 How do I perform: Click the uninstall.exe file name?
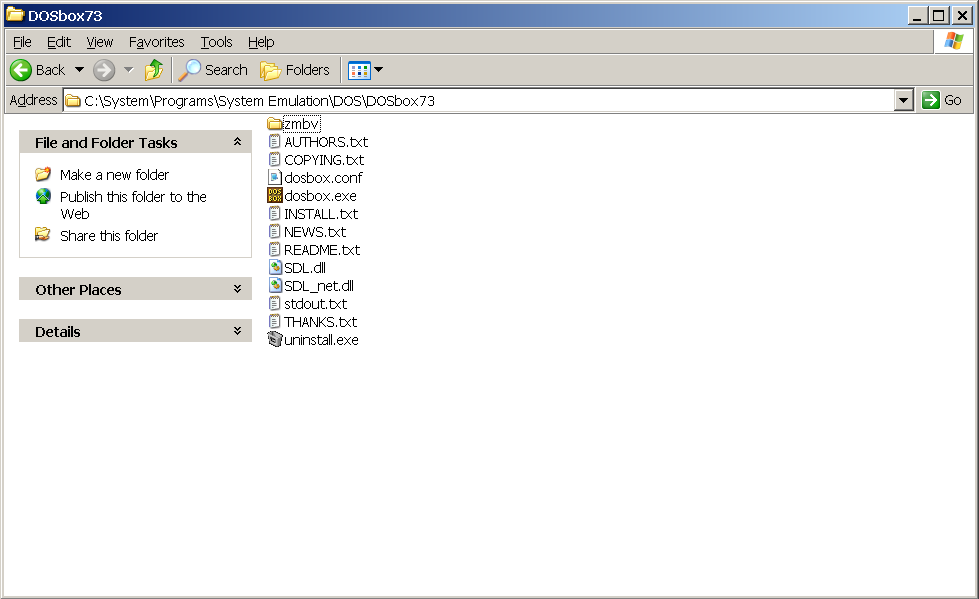[x=322, y=340]
